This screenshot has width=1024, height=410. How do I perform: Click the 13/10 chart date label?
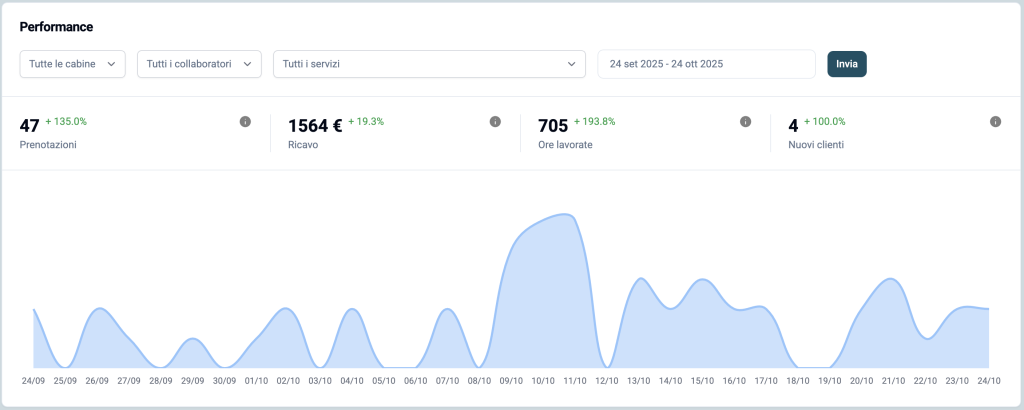click(638, 381)
